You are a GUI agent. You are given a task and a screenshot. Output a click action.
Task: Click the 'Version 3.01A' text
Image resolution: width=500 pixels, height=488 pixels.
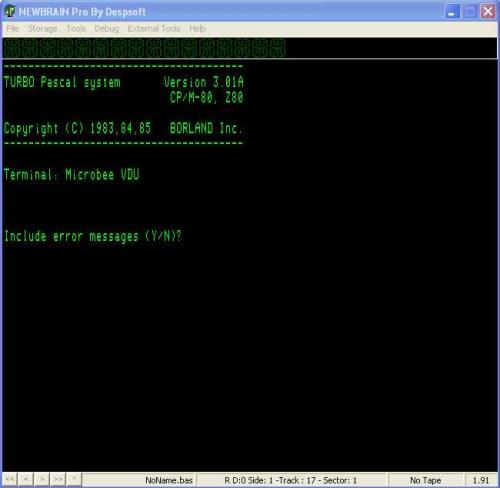click(204, 82)
